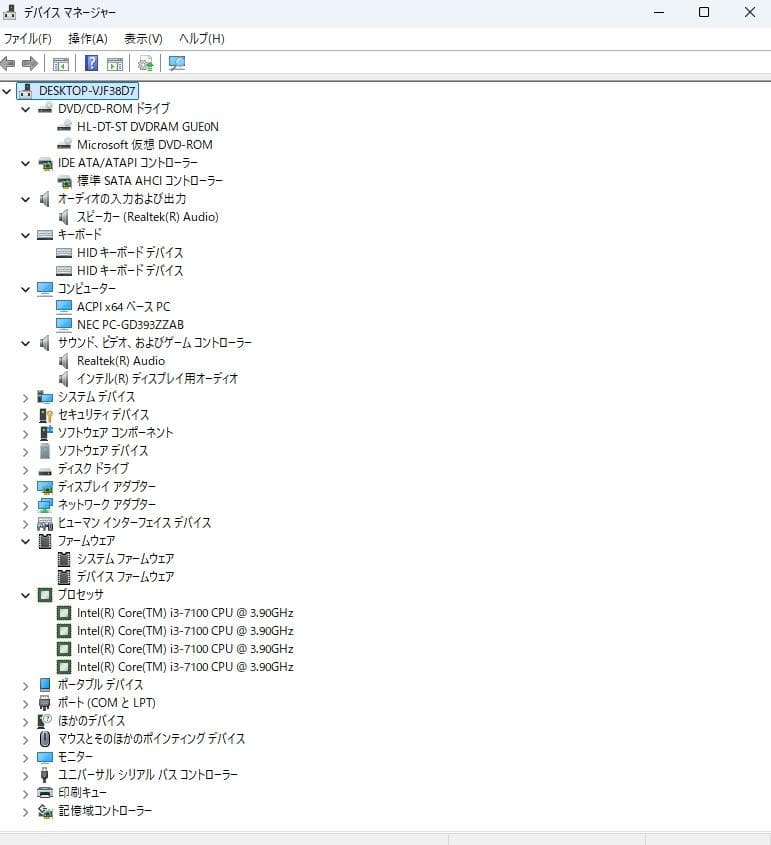The height and width of the screenshot is (845, 771).
Task: Open the ファイル(F) menu
Action: (x=27, y=39)
